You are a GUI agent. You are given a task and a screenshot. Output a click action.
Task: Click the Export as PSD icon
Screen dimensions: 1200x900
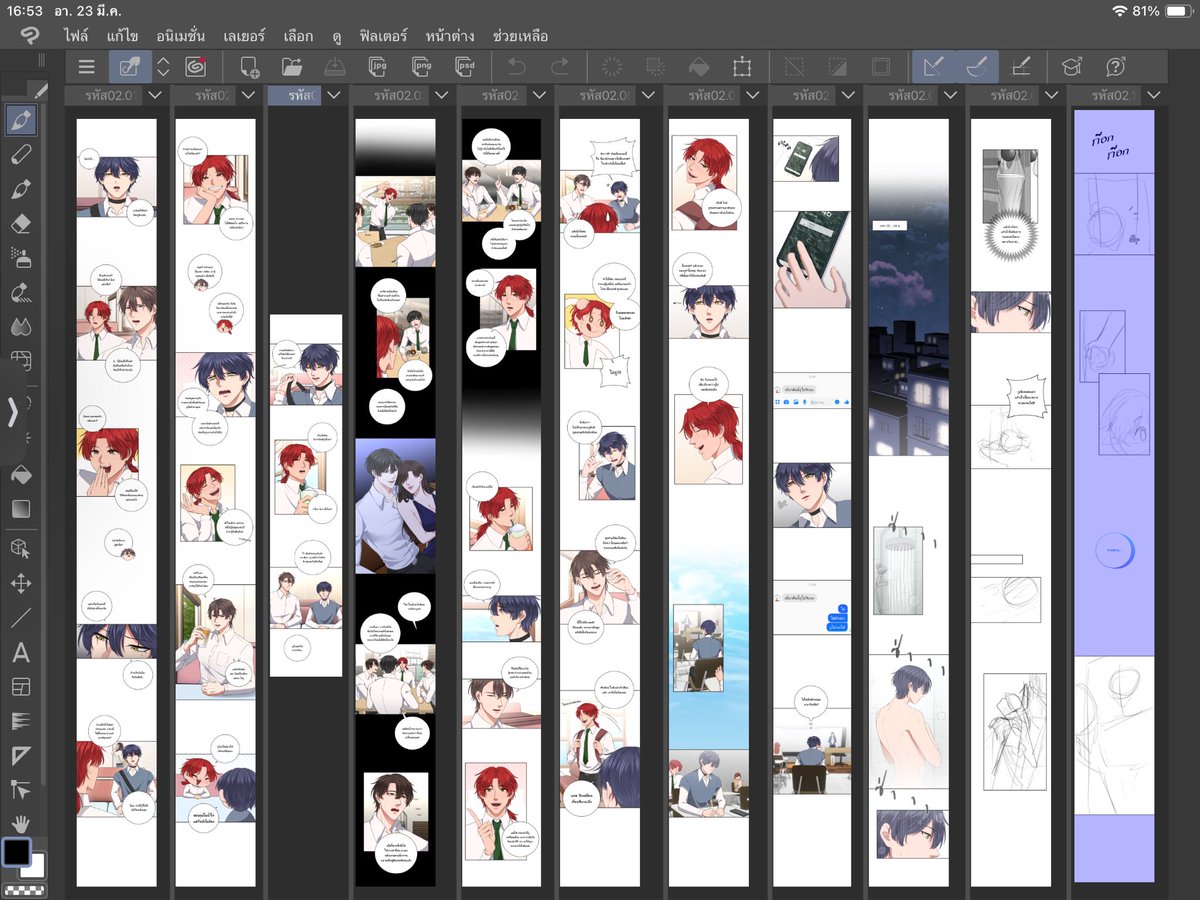[464, 67]
